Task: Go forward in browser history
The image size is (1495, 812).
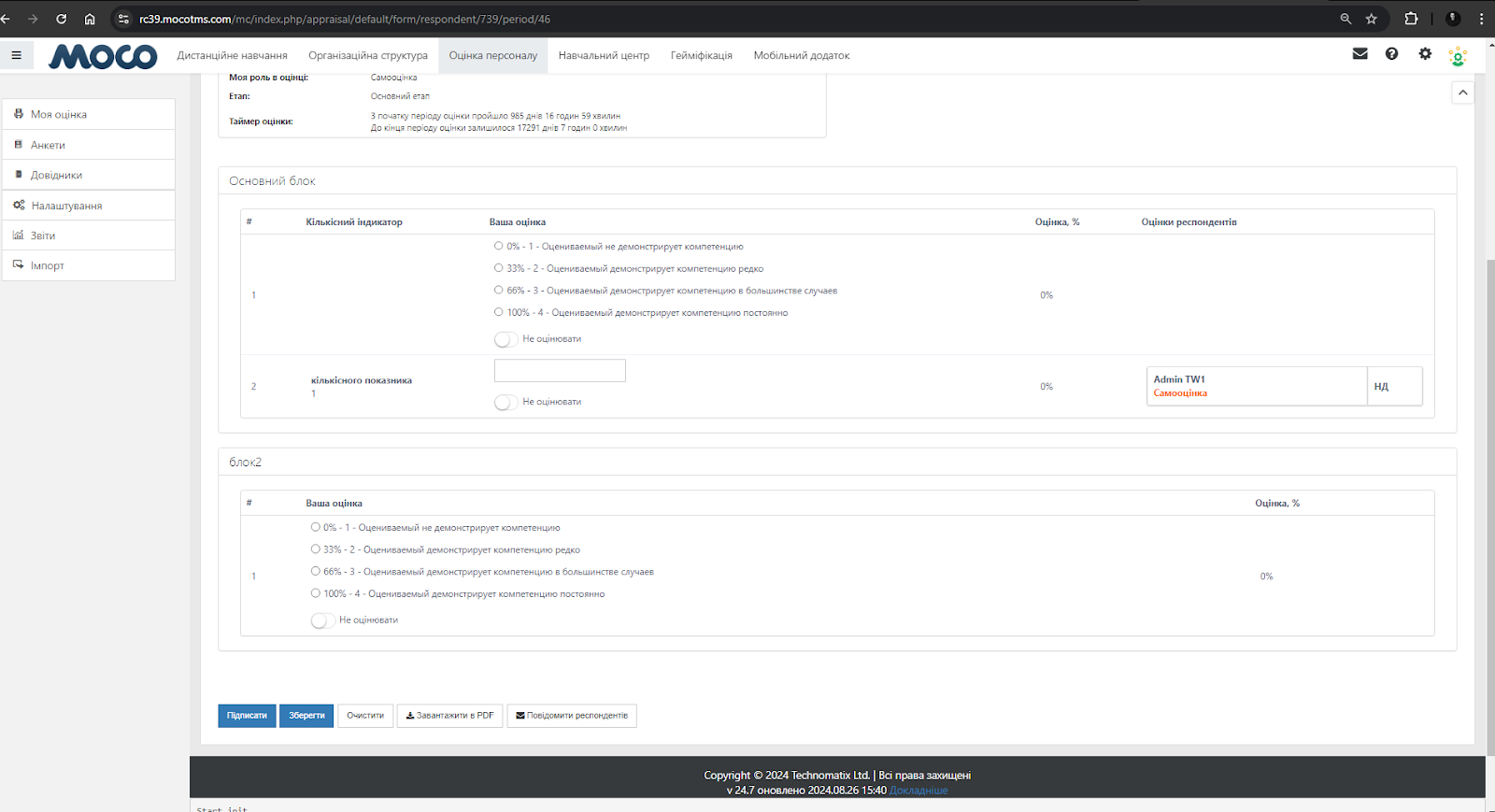Action: pyautogui.click(x=34, y=19)
